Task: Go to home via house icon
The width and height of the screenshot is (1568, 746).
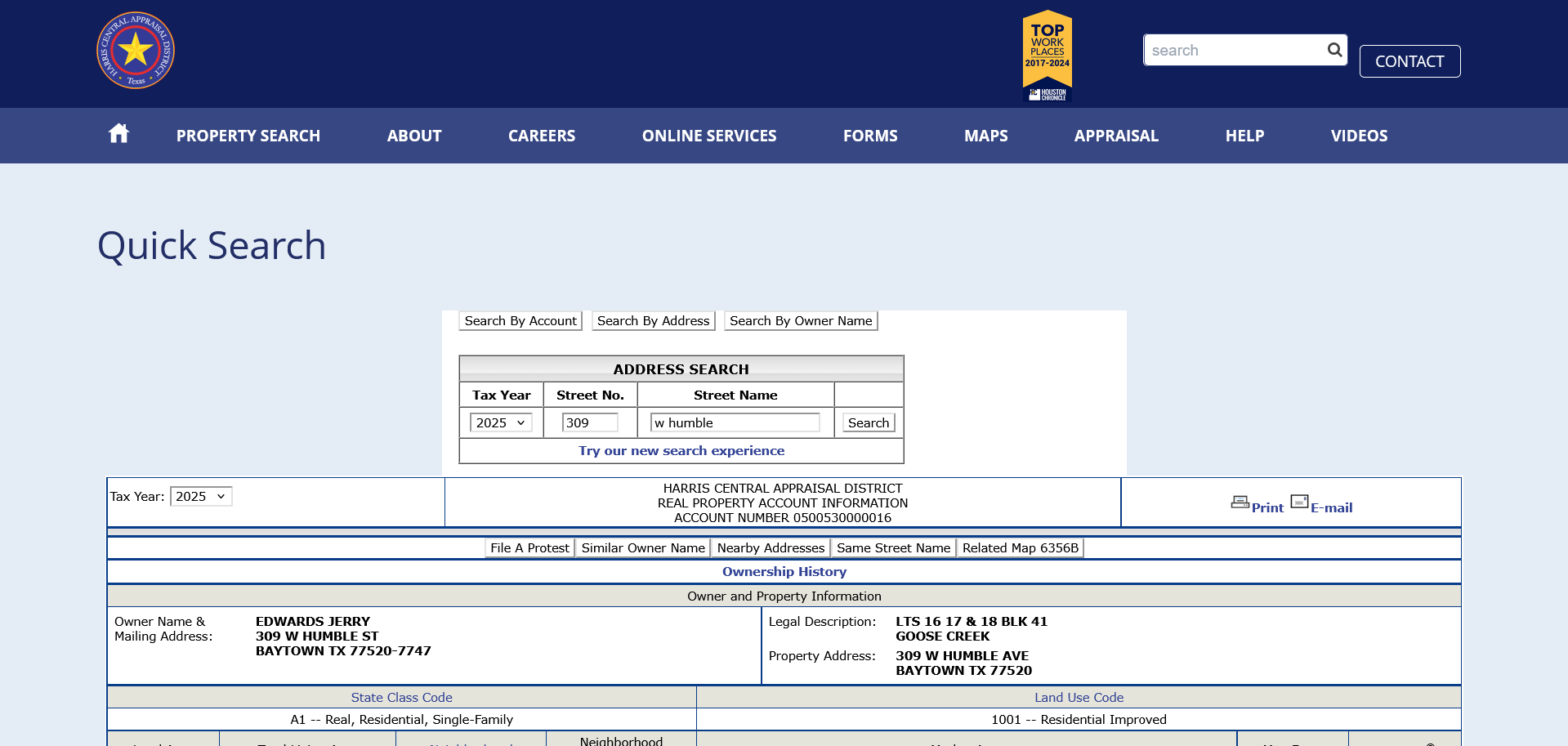Action: (118, 133)
